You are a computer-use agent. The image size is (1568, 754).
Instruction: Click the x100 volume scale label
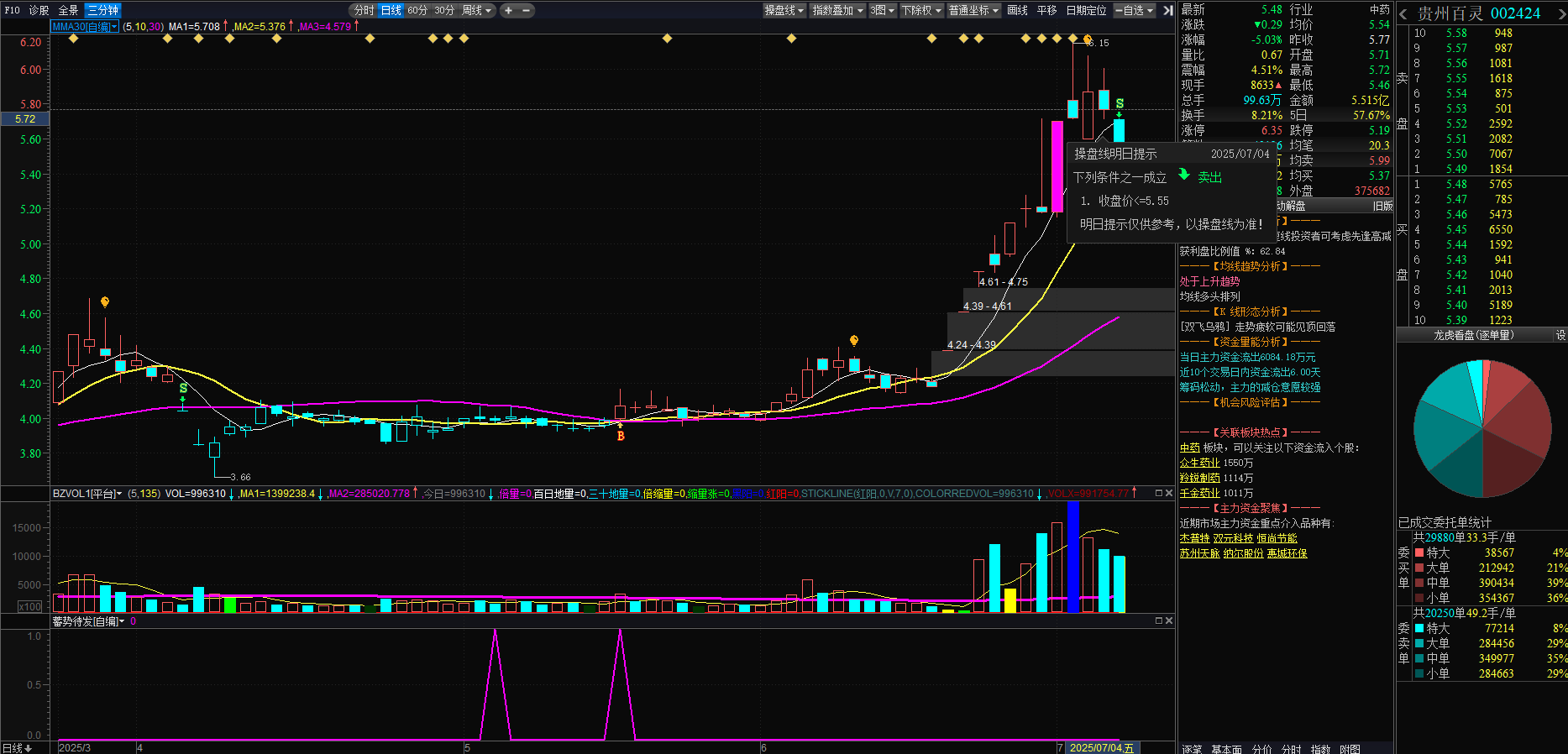tap(30, 606)
